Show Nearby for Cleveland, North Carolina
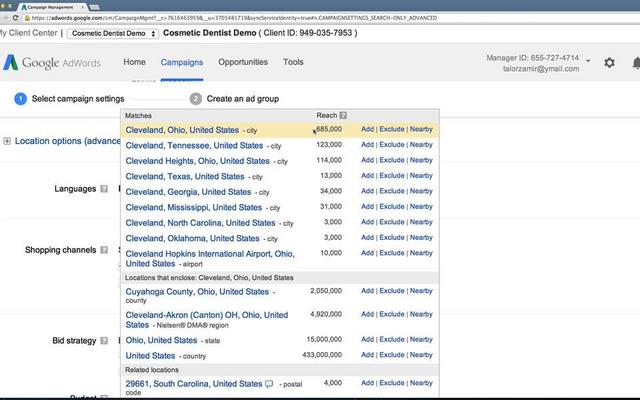 [421, 222]
